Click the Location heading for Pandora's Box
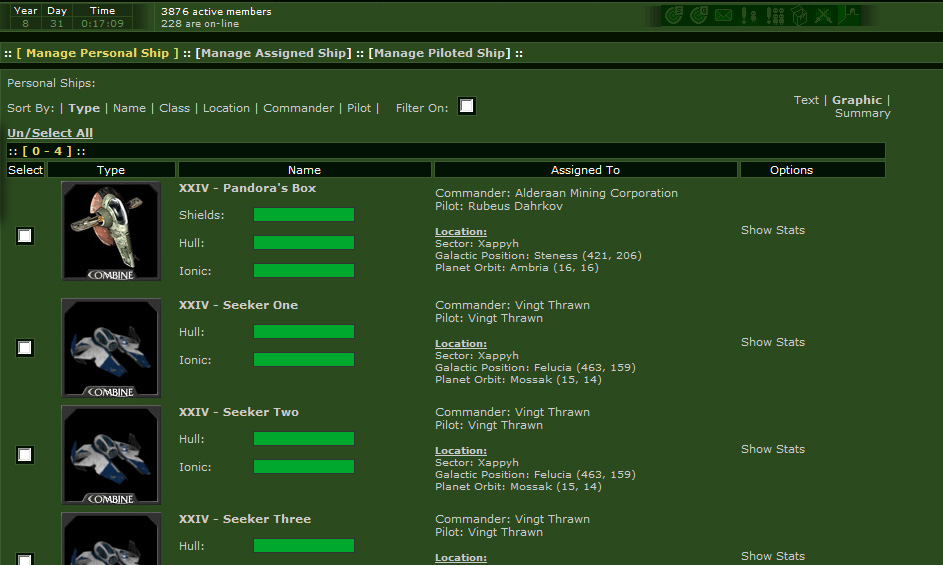Image resolution: width=943 pixels, height=565 pixels. tap(461, 232)
